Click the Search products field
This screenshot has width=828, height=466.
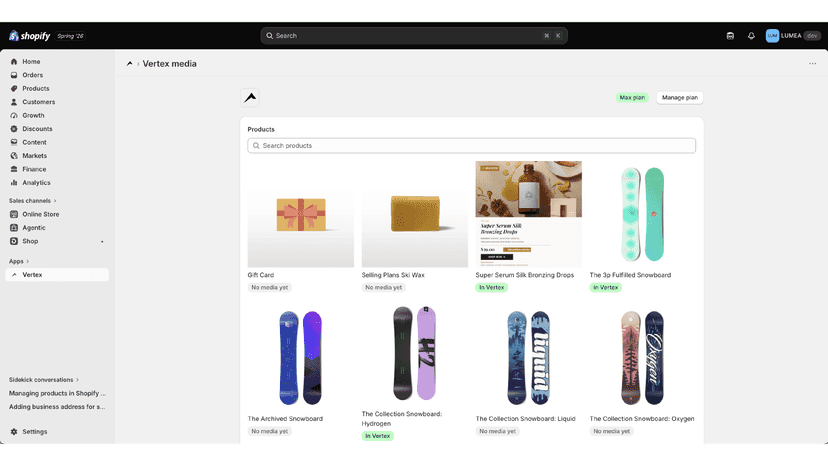point(472,146)
